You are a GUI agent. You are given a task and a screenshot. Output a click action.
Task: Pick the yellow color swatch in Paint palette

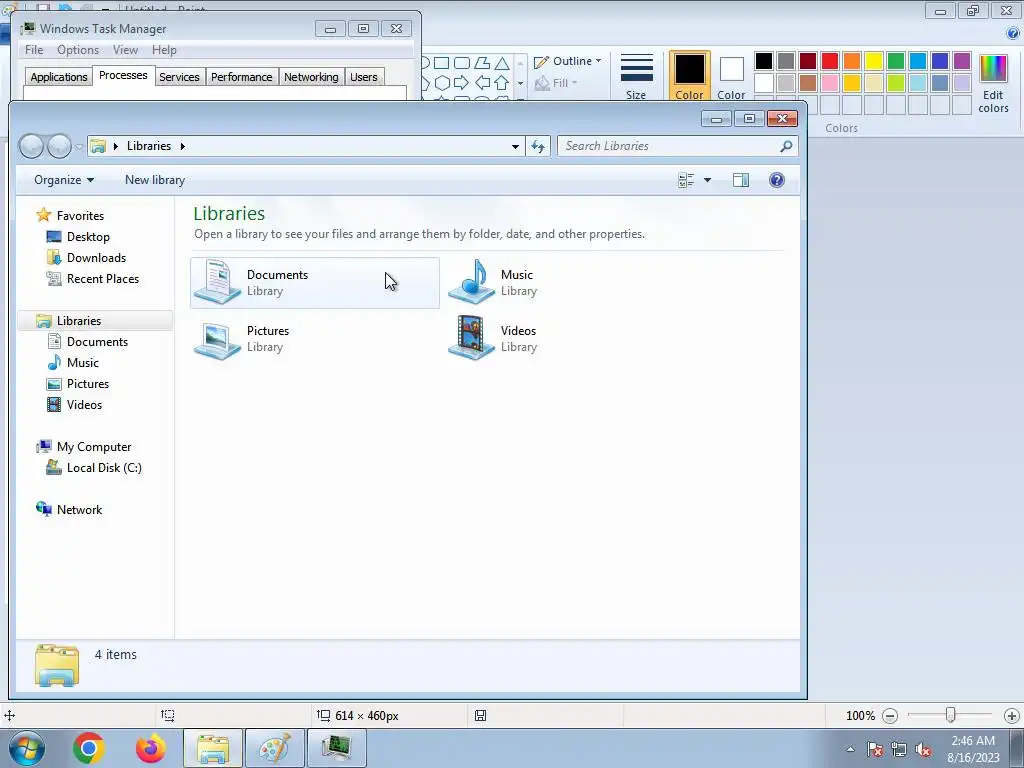[x=874, y=61]
